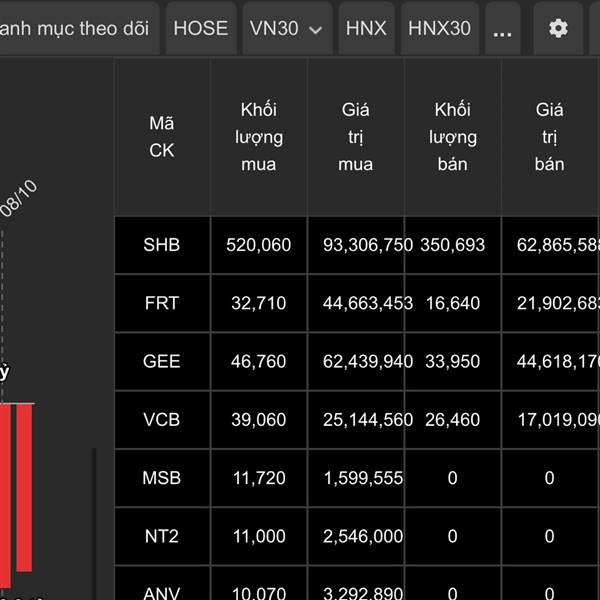This screenshot has width=600, height=600.
Task: Sort by Giá trị mua column header
Action: tap(356, 137)
